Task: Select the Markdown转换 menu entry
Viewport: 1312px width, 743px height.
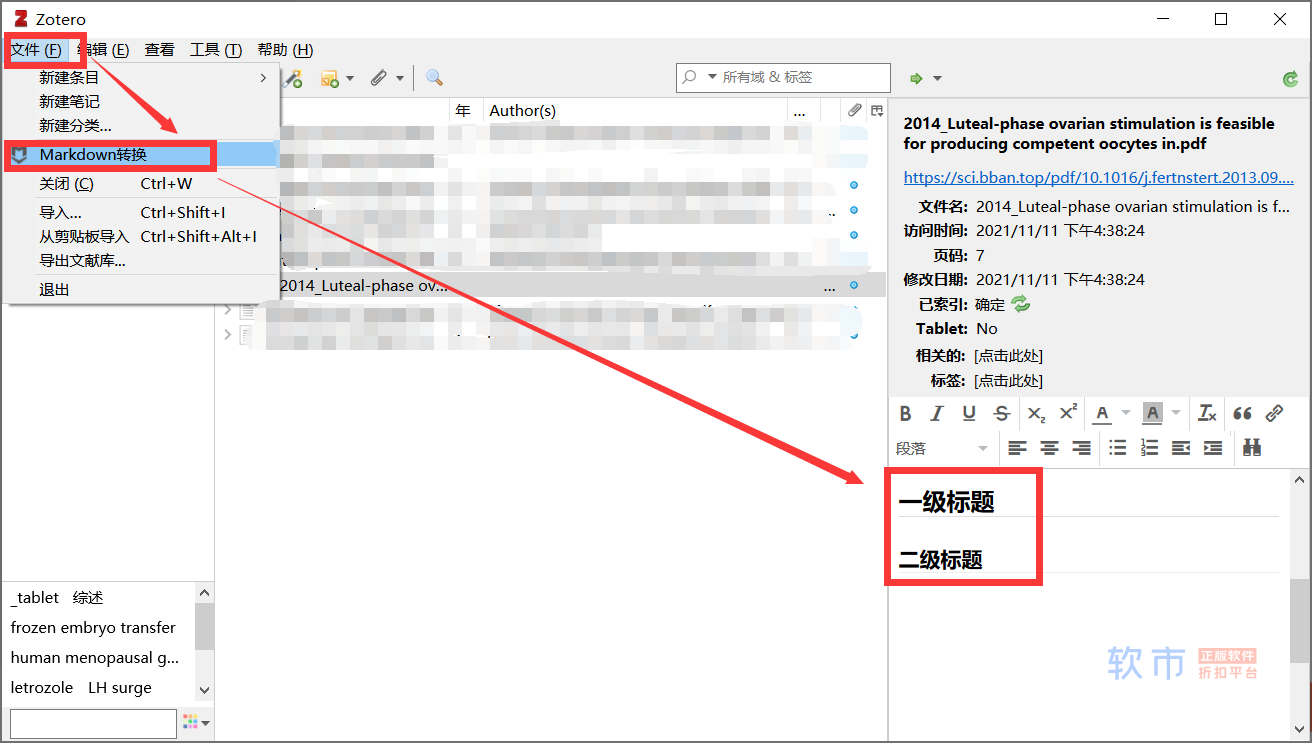Action: (141, 154)
